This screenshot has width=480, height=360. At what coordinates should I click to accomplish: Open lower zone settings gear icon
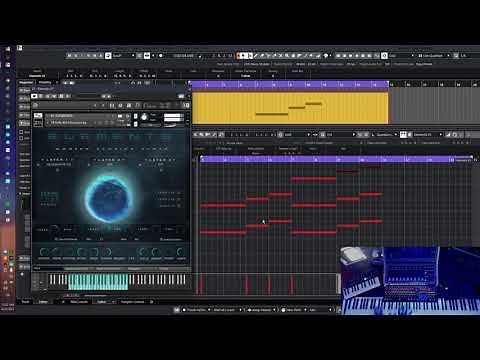pyautogui.click(x=152, y=302)
